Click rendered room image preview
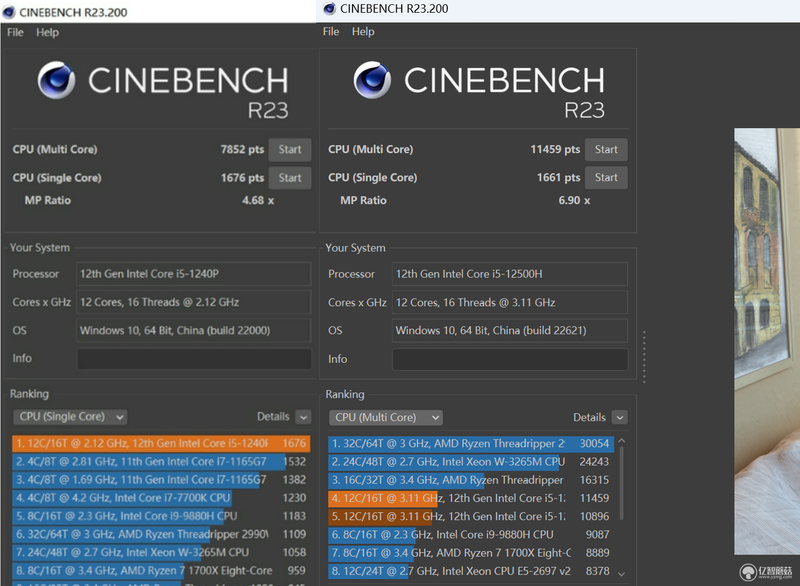The image size is (800, 586). [x=767, y=341]
